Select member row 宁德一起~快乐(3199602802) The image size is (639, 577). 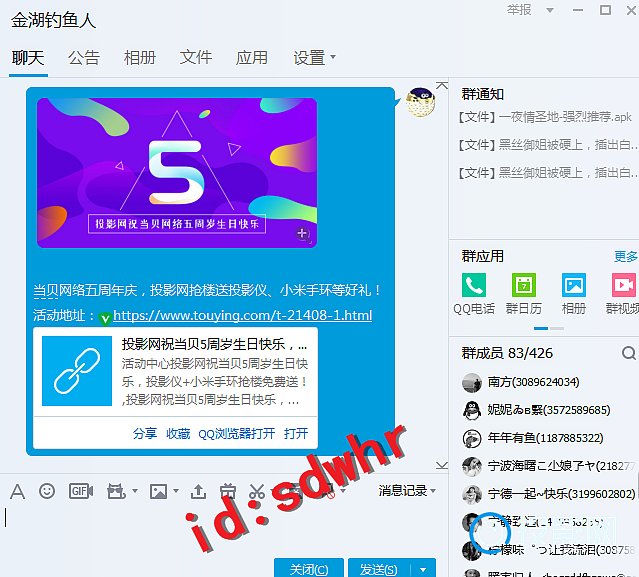[544, 494]
